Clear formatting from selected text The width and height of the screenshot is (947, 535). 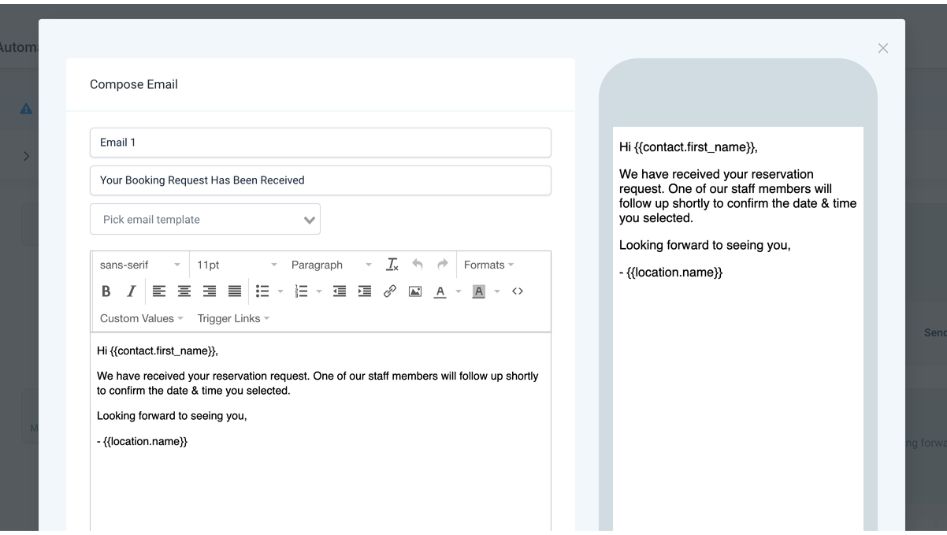click(x=392, y=265)
